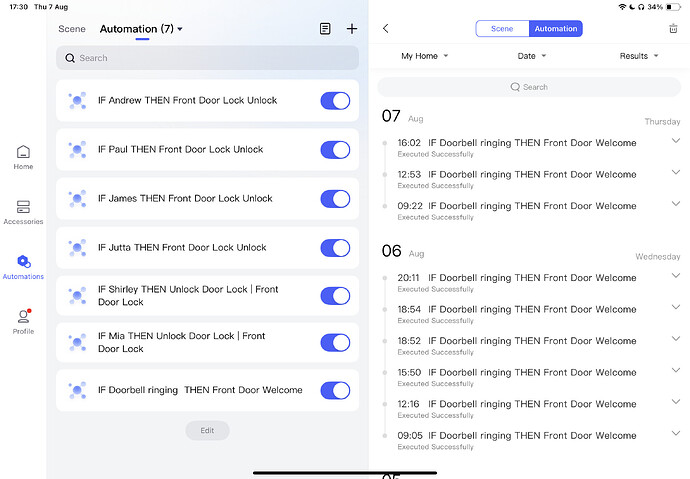The height and width of the screenshot is (479, 690).
Task: Click the automation list Search field
Action: [207, 58]
